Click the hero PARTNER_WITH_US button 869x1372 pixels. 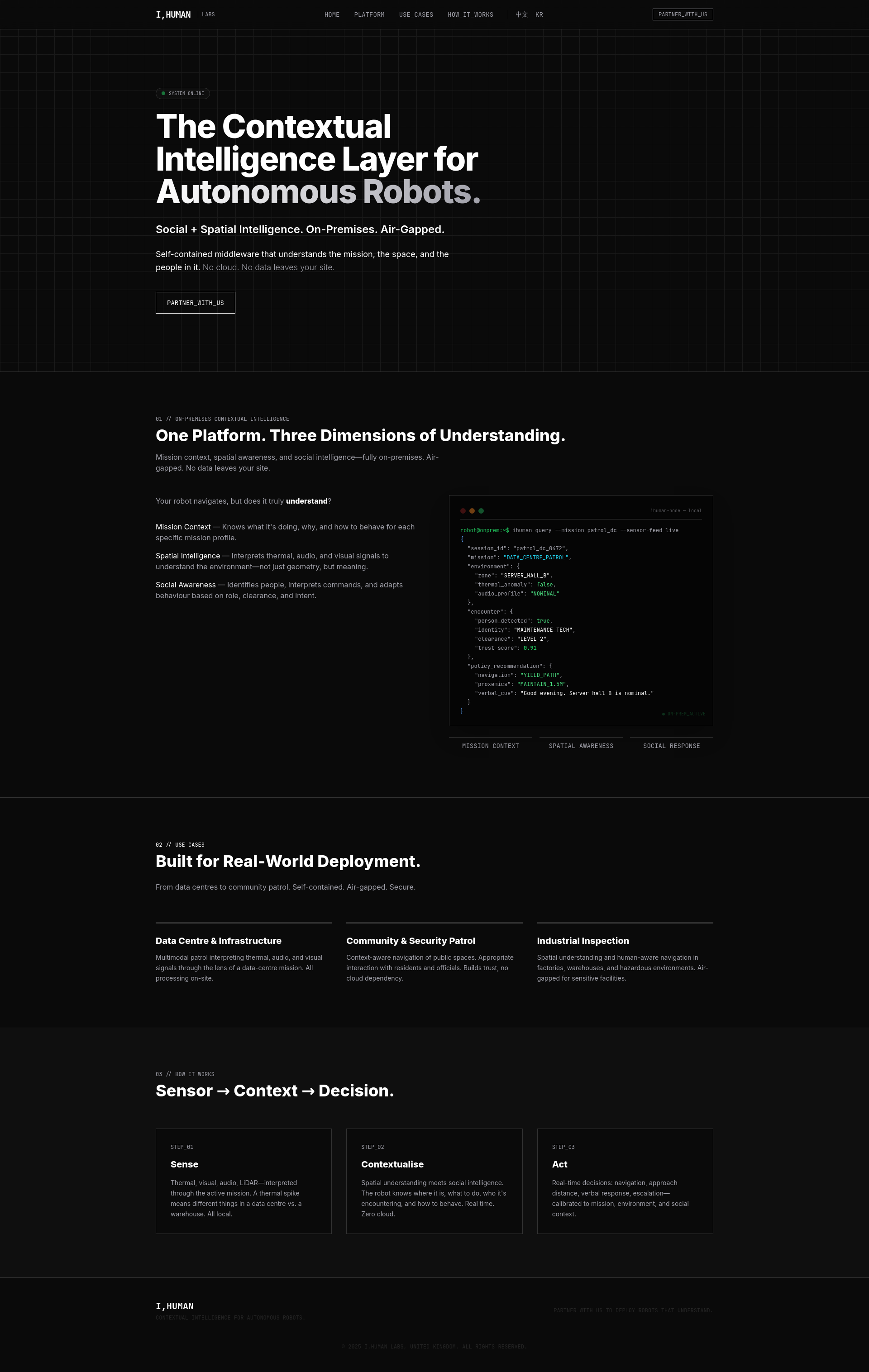[196, 303]
